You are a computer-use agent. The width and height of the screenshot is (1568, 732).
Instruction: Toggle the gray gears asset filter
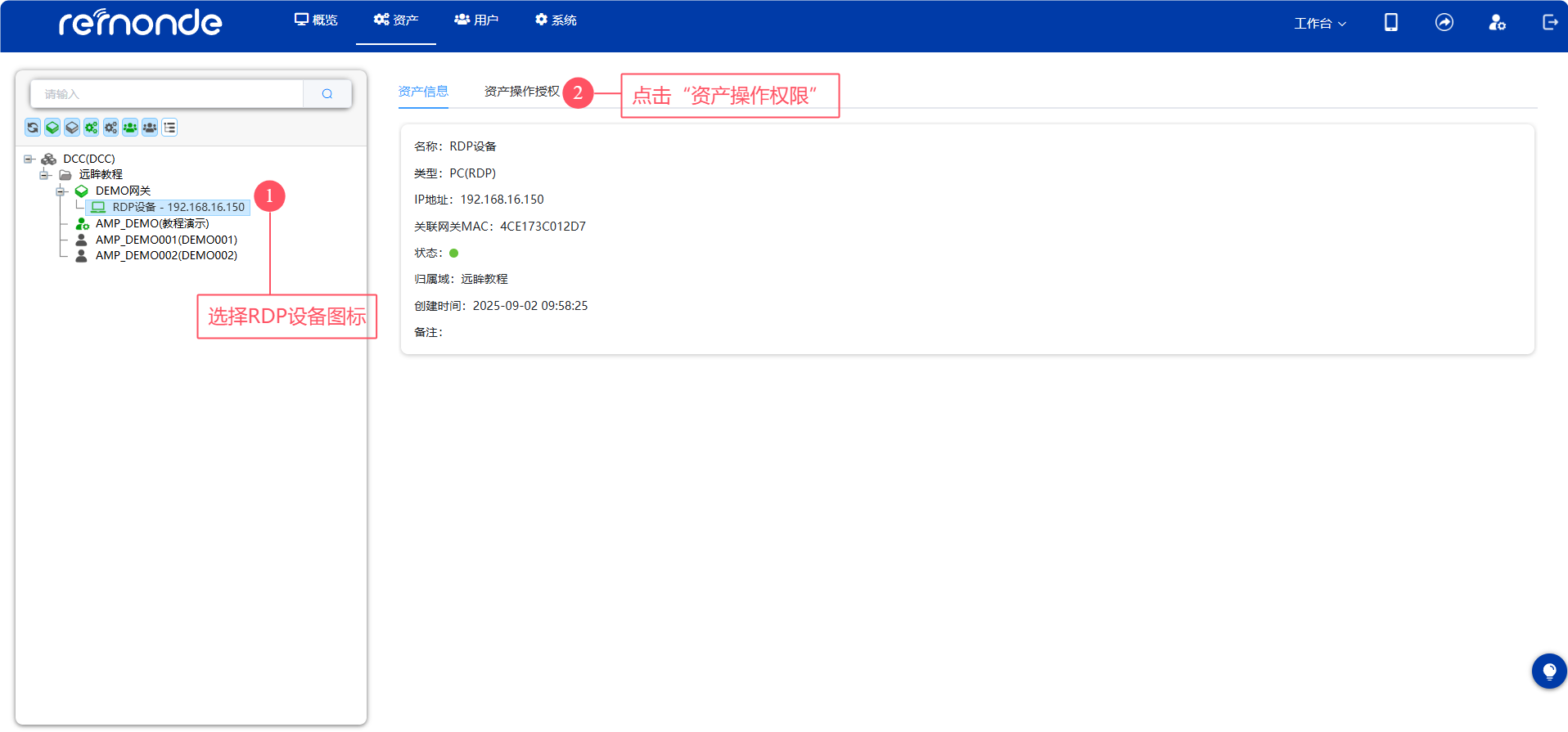point(110,128)
